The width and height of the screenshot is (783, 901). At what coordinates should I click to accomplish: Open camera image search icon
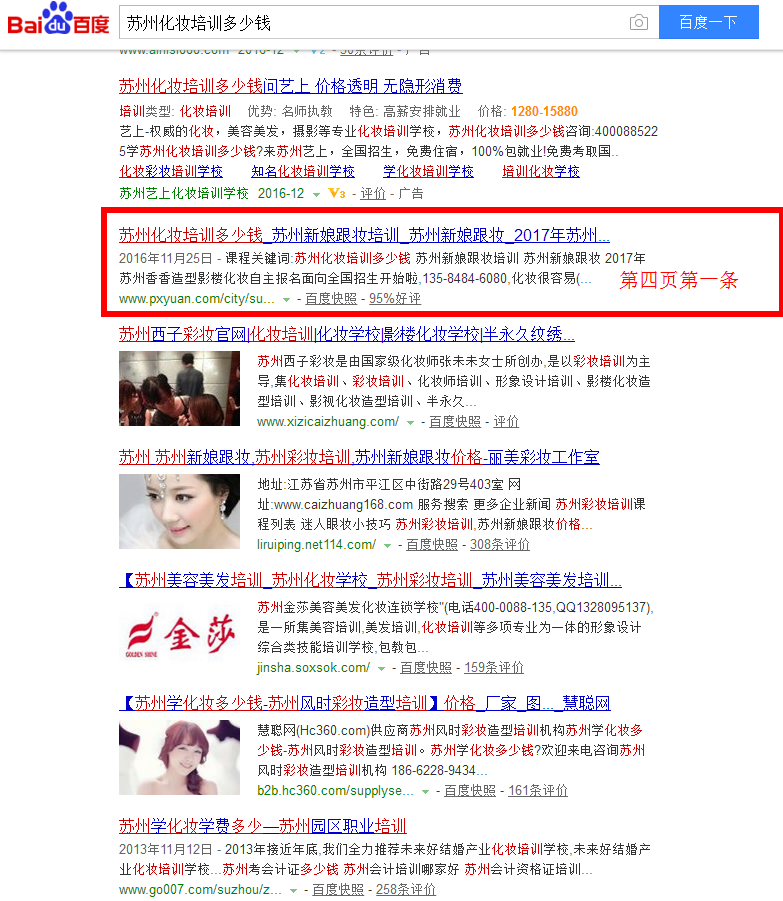click(x=638, y=22)
